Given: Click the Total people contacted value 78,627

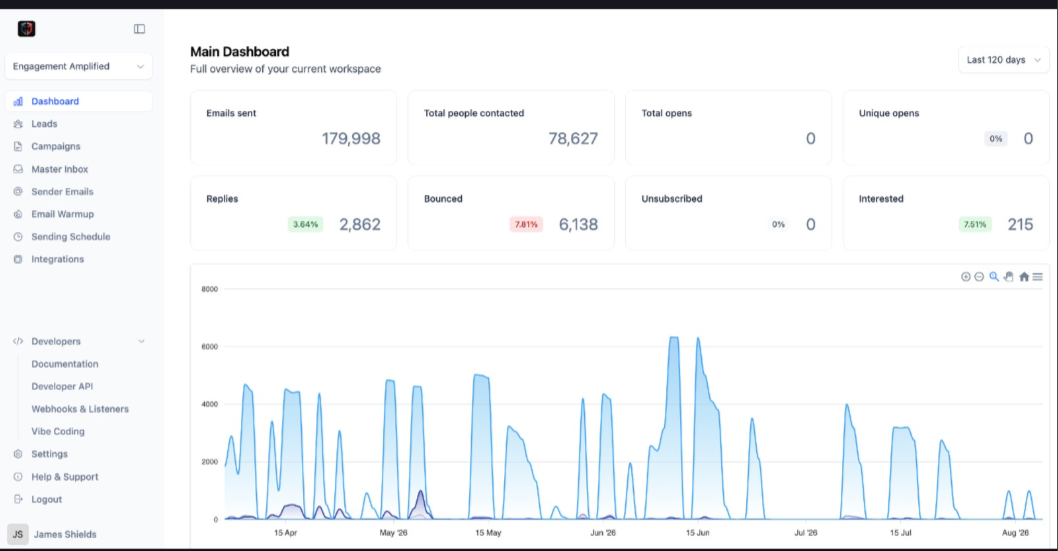Looking at the screenshot, I should point(573,138).
